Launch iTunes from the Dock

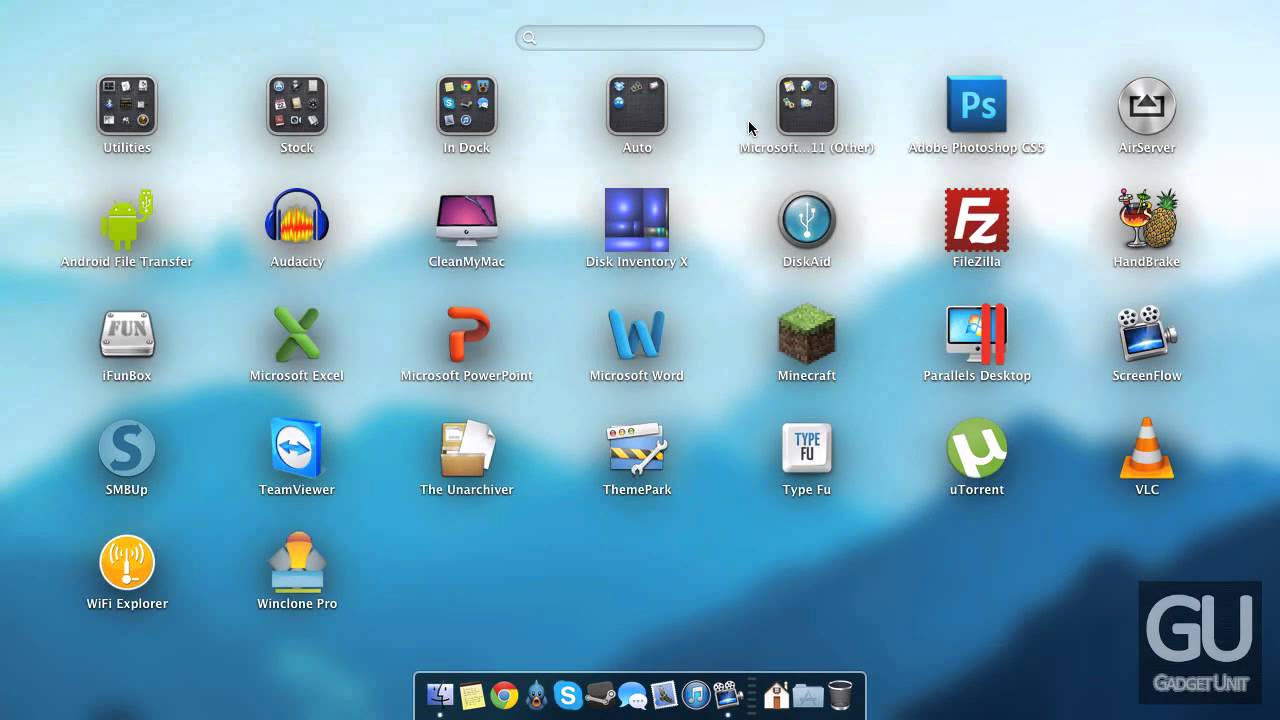pos(696,695)
